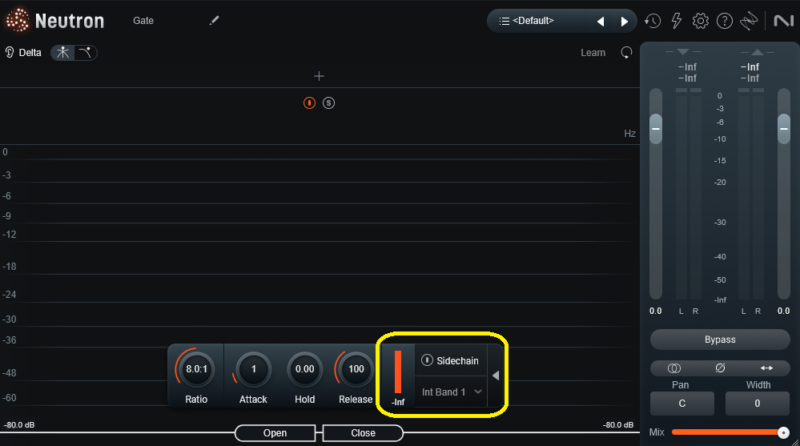Select the curved envelope detection mode icon
800x446 pixels.
tap(85, 53)
